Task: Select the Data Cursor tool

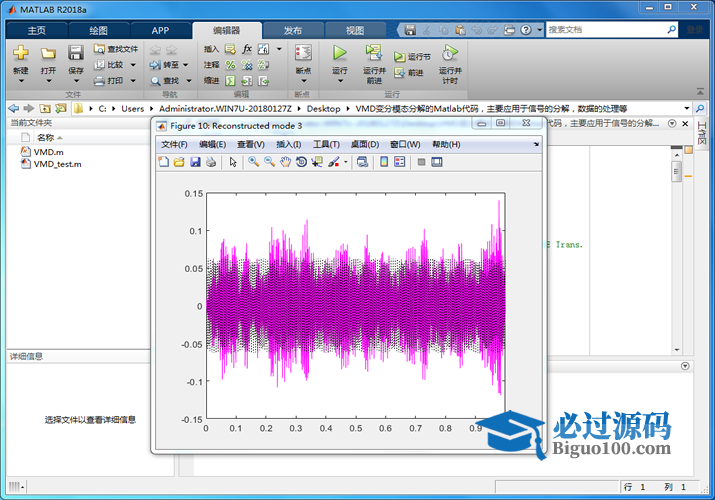Action: [x=316, y=162]
